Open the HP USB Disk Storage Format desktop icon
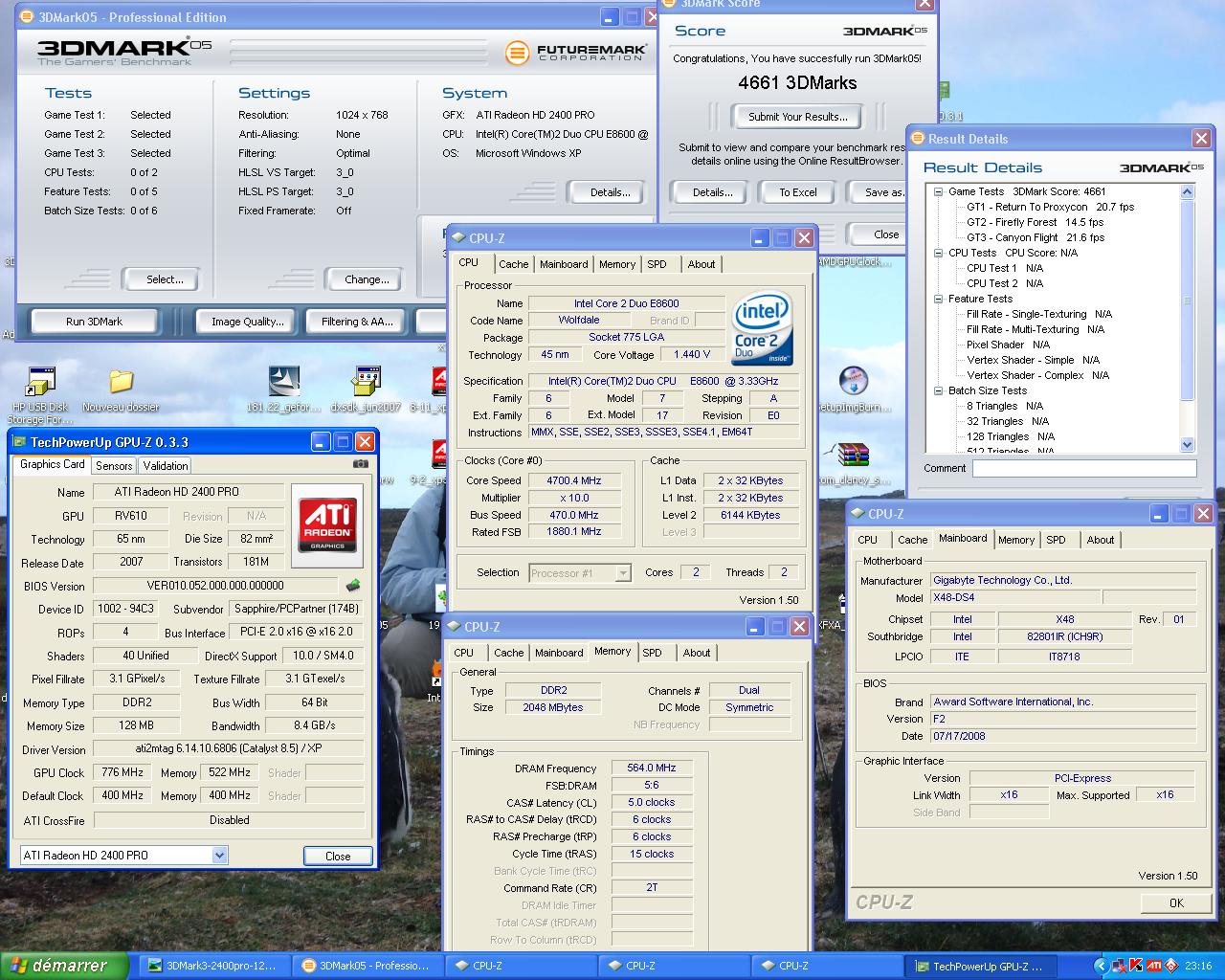The height and width of the screenshot is (980, 1225). (x=39, y=393)
